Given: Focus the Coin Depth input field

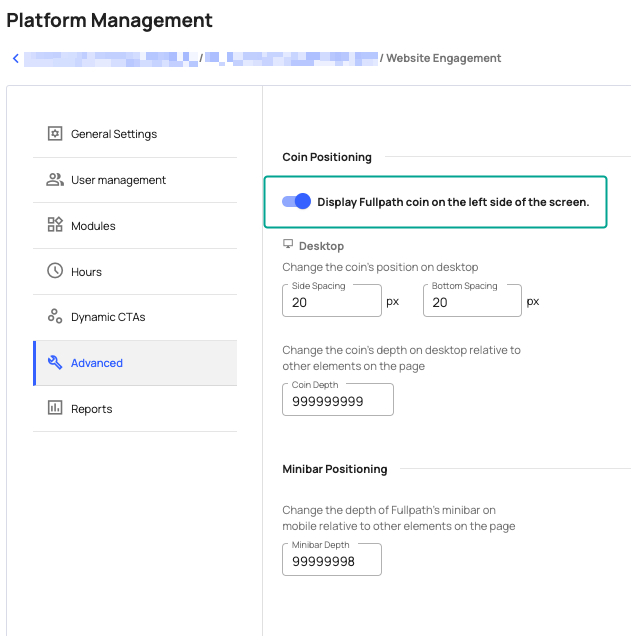Looking at the screenshot, I should [x=338, y=401].
